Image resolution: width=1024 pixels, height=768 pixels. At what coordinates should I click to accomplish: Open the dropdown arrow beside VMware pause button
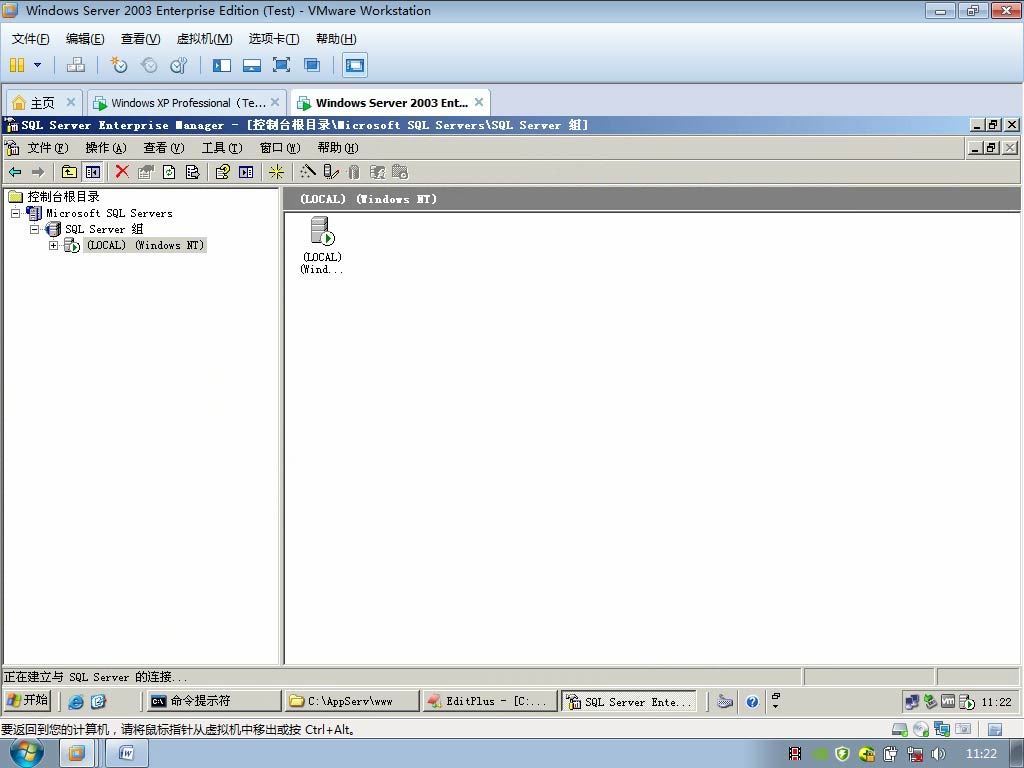click(x=37, y=65)
